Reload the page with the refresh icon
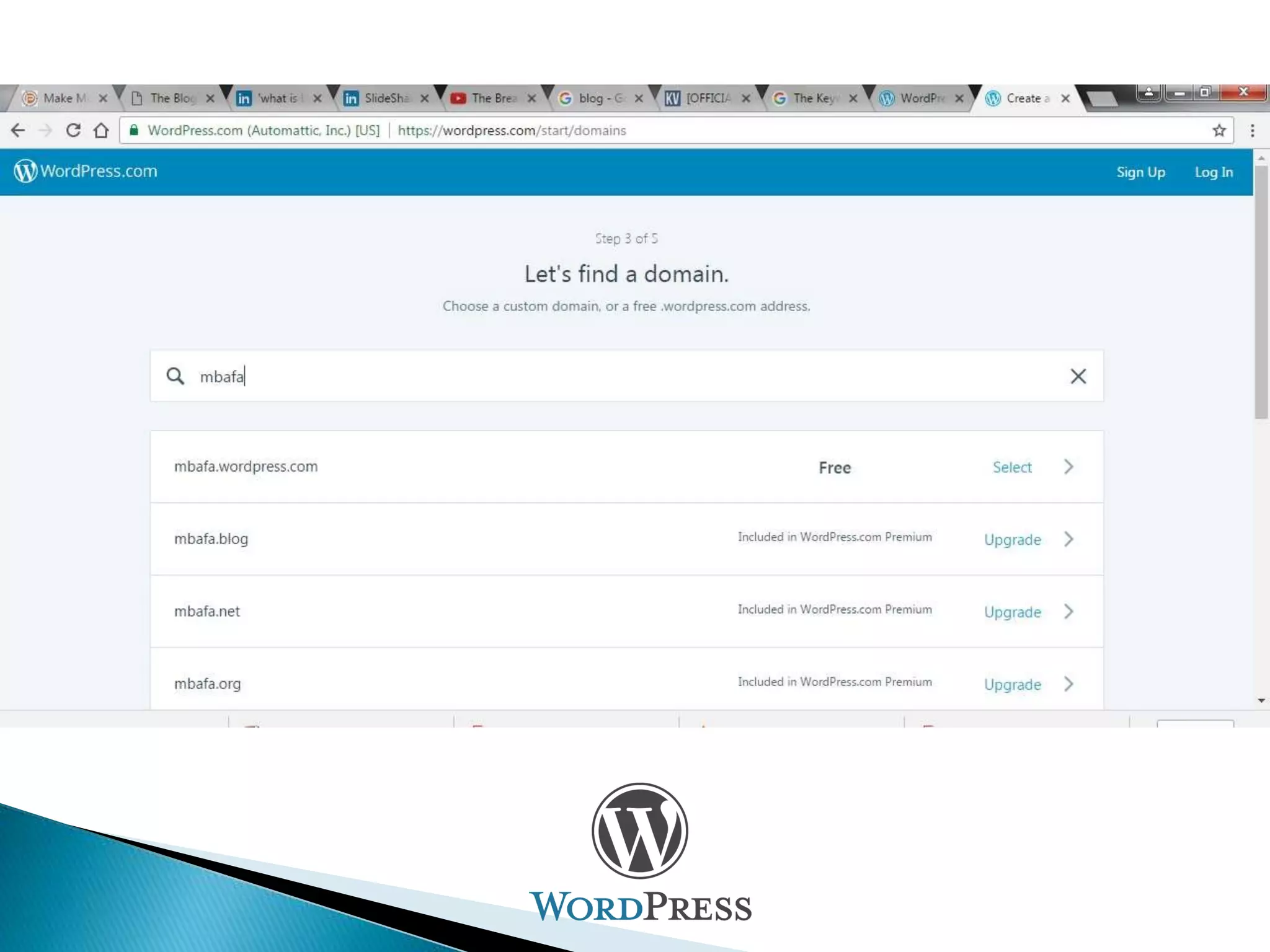 point(73,131)
